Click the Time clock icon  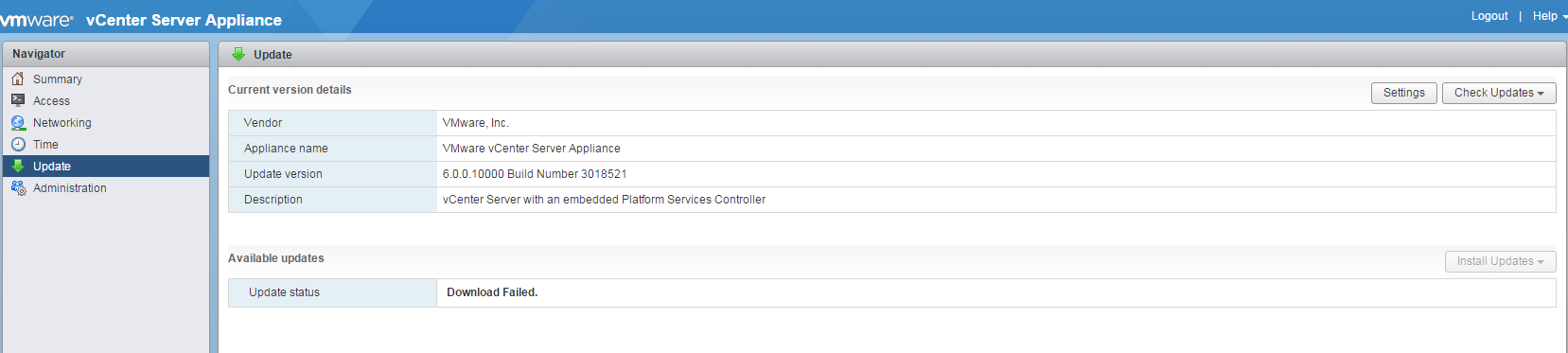pyautogui.click(x=18, y=144)
